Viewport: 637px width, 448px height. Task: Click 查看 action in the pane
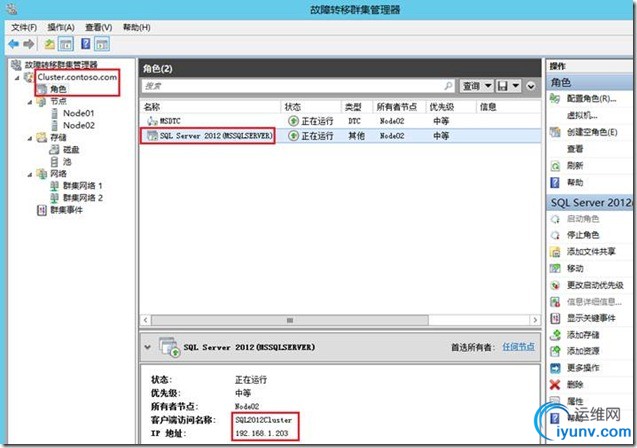[x=575, y=149]
